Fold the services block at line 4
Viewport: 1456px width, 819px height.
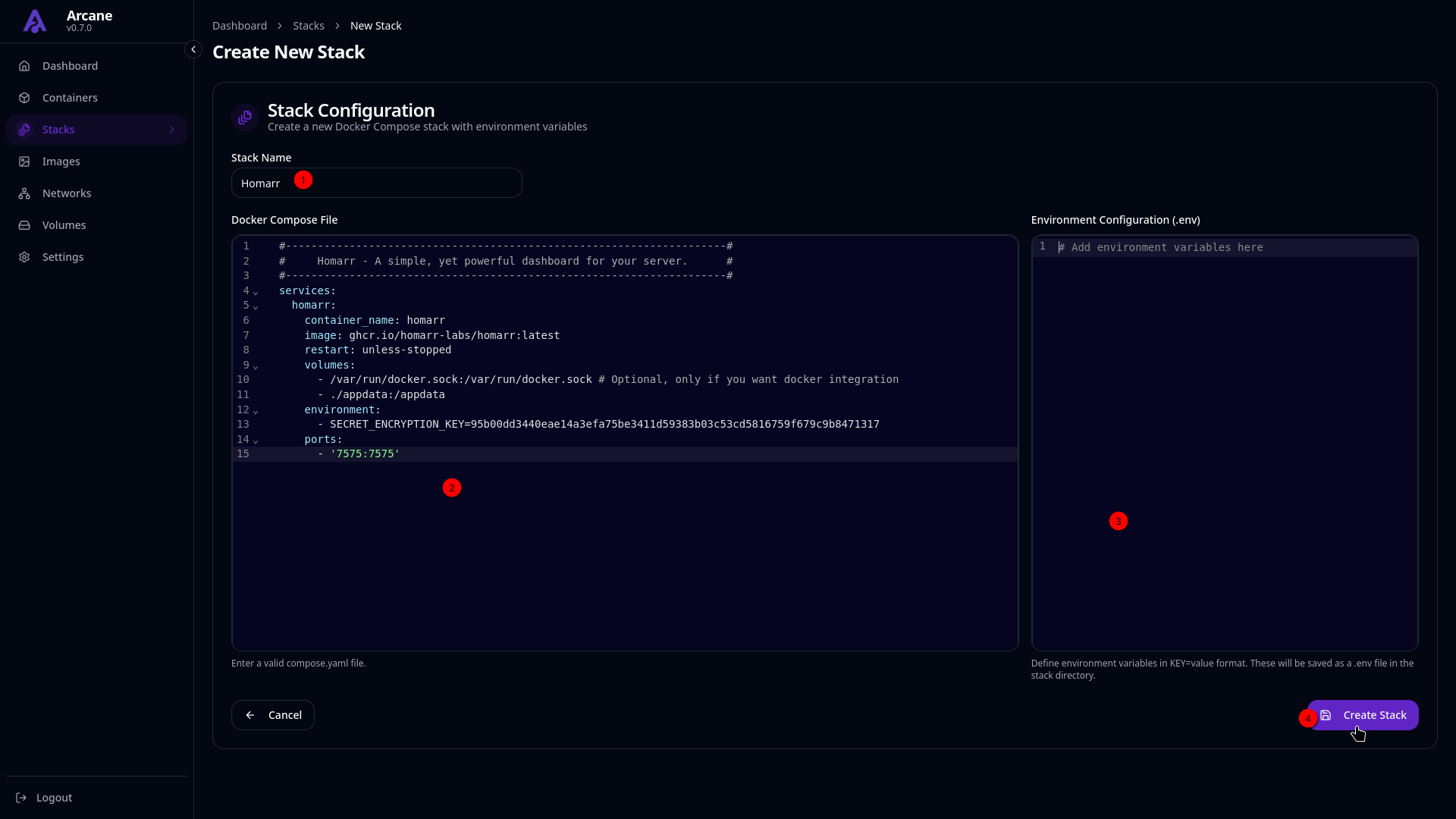[x=256, y=292]
